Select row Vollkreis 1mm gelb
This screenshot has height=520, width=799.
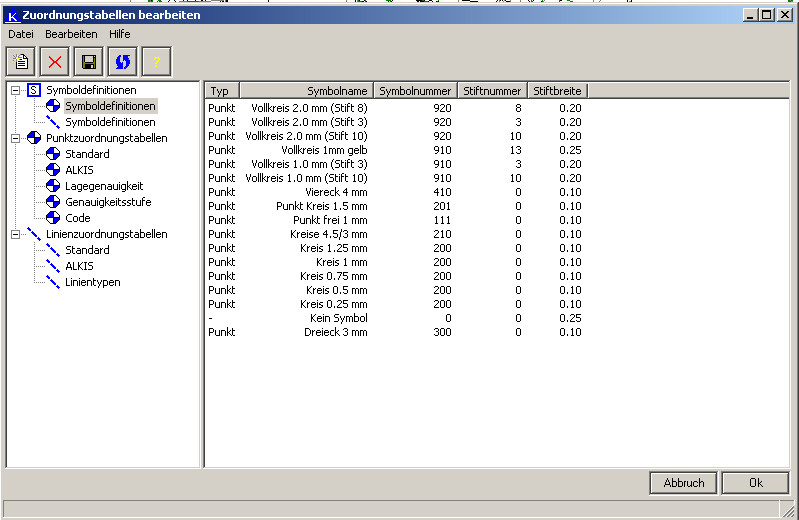395,150
